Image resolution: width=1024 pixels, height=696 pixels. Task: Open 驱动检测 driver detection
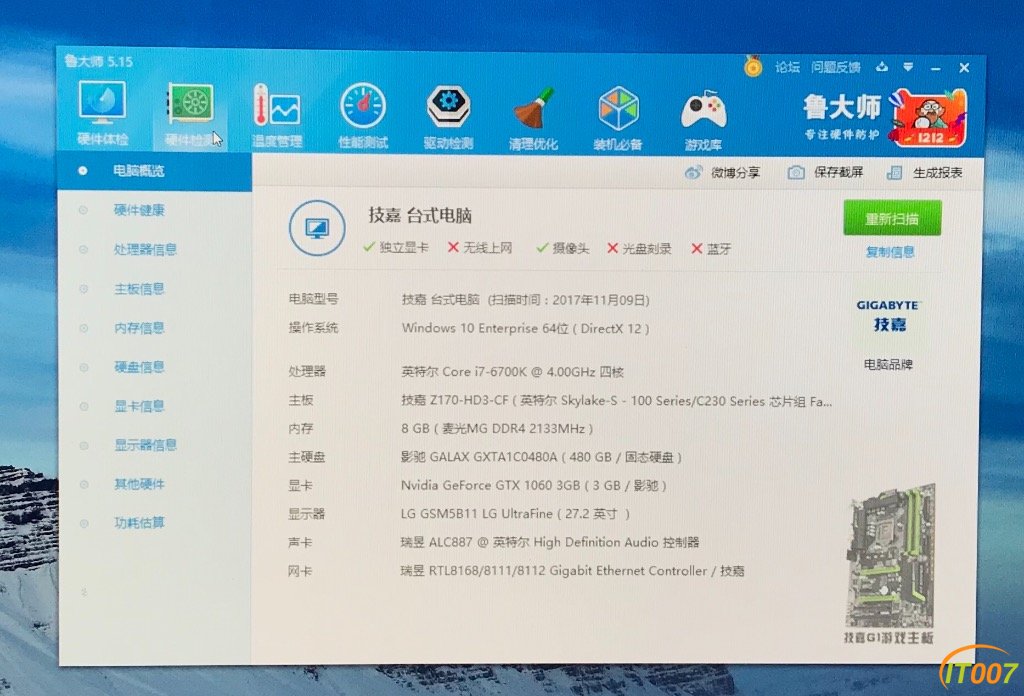coord(448,117)
